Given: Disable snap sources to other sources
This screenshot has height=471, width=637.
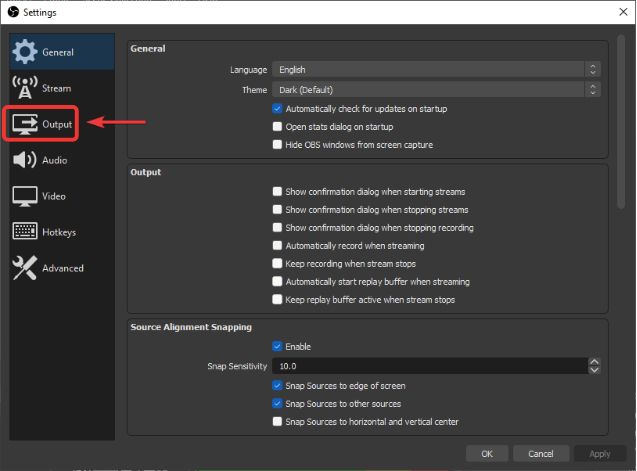Looking at the screenshot, I should (x=277, y=403).
